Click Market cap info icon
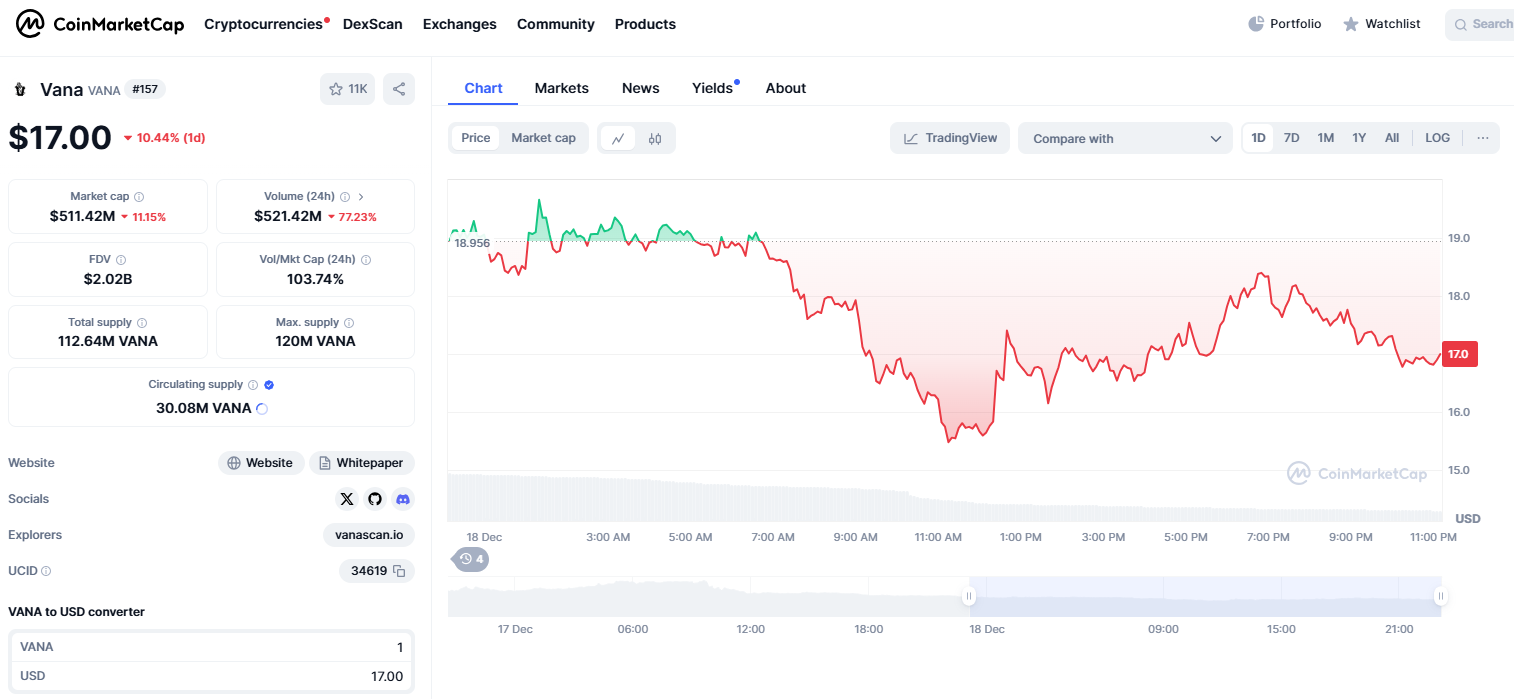 139,197
